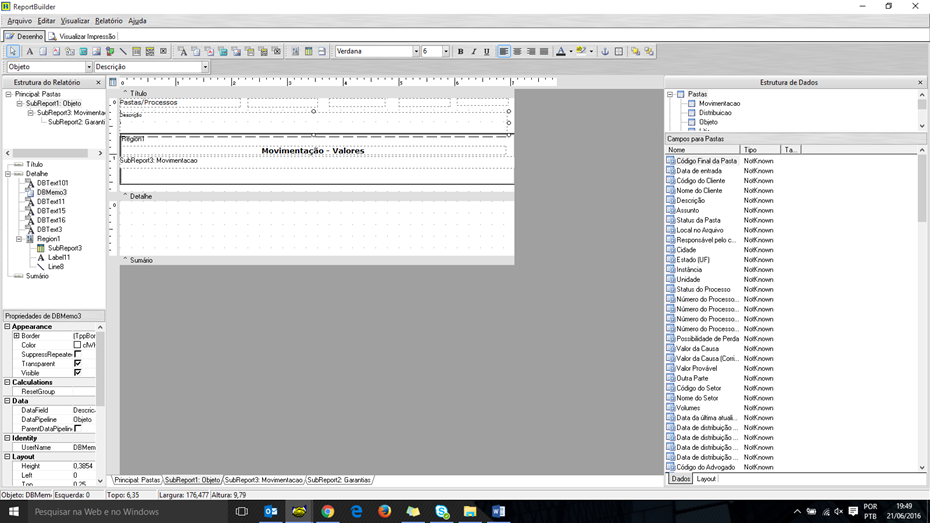Click the border toolbar icon

pyautogui.click(x=619, y=52)
